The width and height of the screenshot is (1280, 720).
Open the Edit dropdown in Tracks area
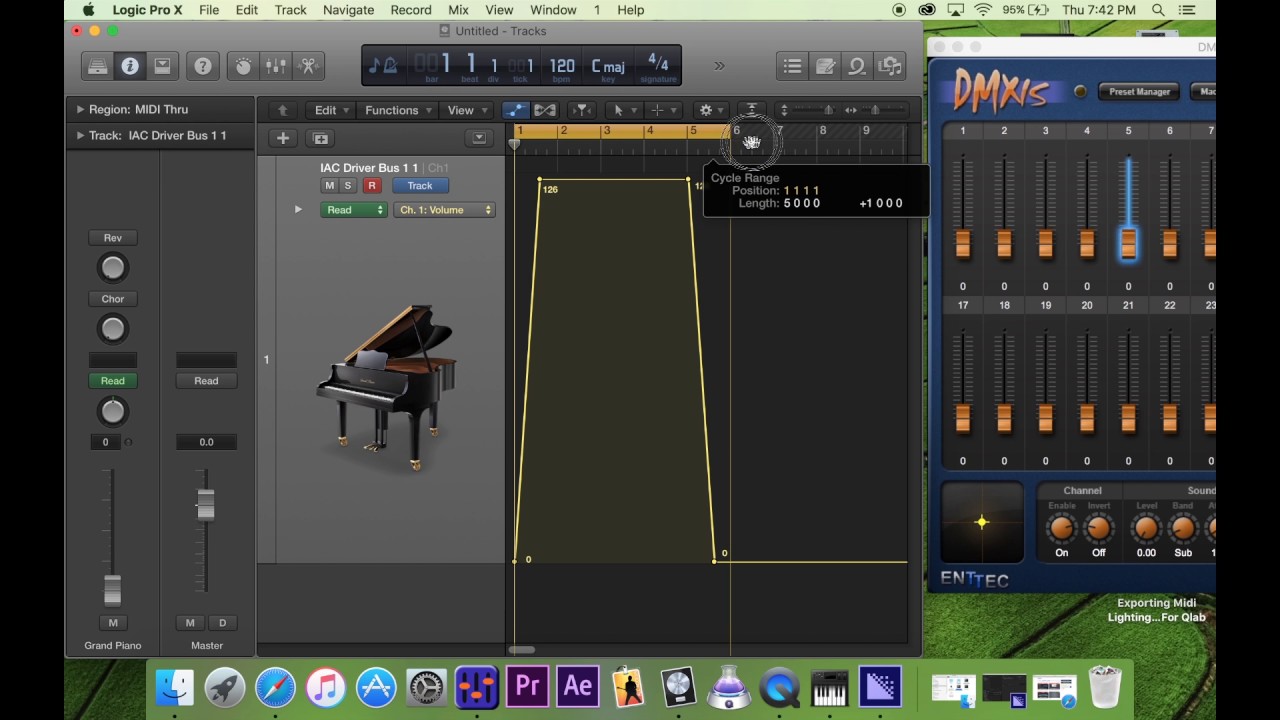[332, 110]
